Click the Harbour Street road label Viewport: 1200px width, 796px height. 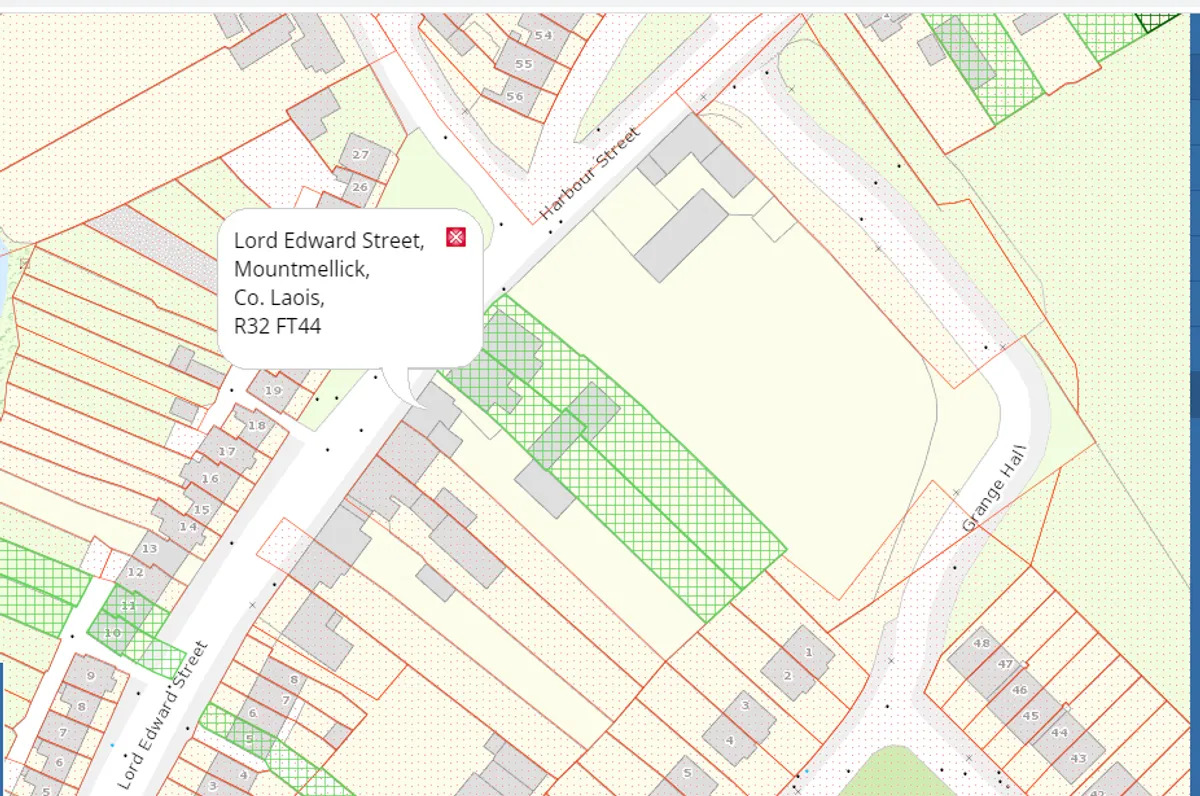coord(588,174)
